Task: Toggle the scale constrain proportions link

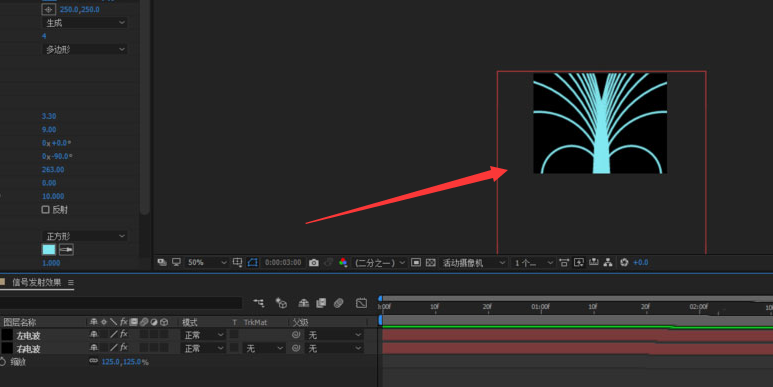Action: tap(93, 361)
